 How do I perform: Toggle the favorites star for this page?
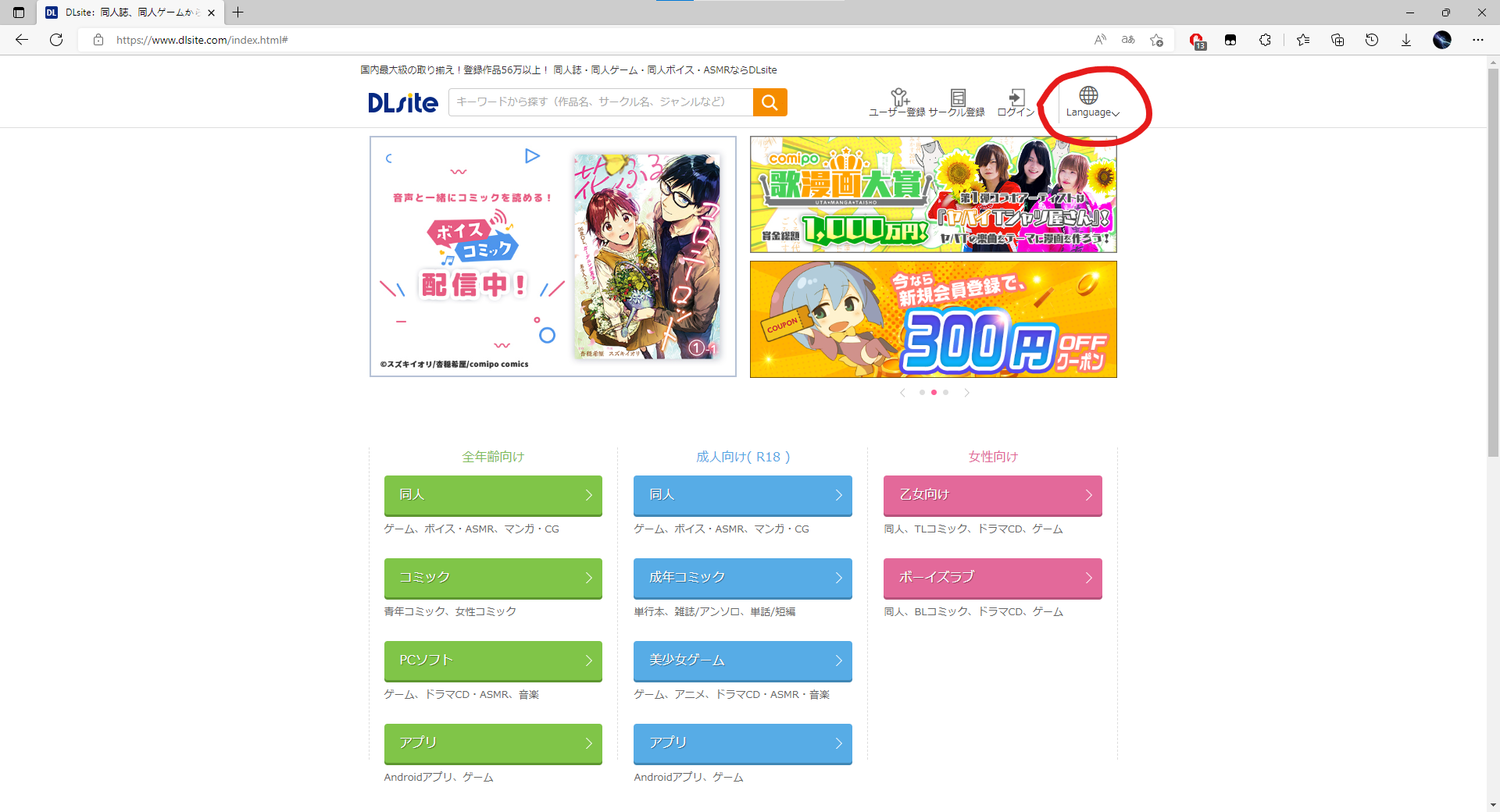coord(1156,40)
